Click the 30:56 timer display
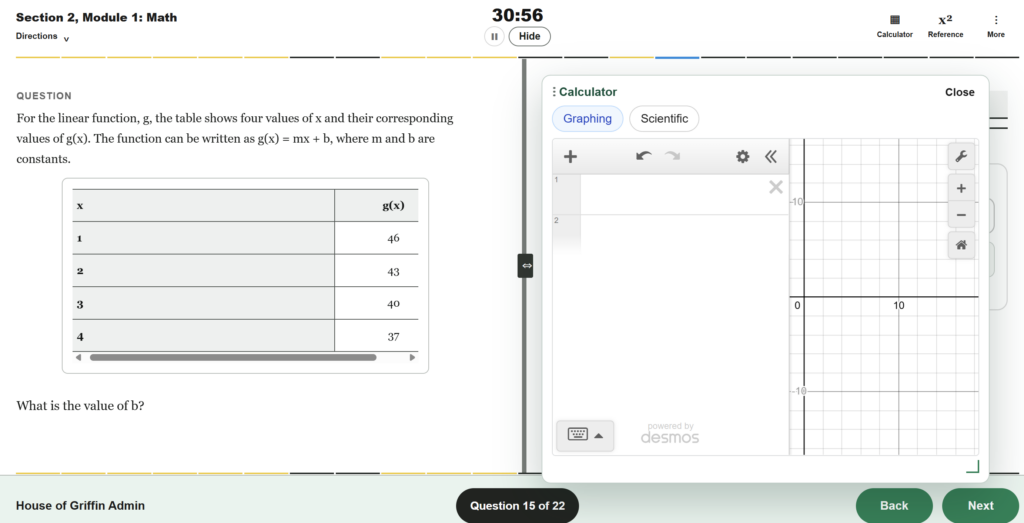 pyautogui.click(x=517, y=15)
